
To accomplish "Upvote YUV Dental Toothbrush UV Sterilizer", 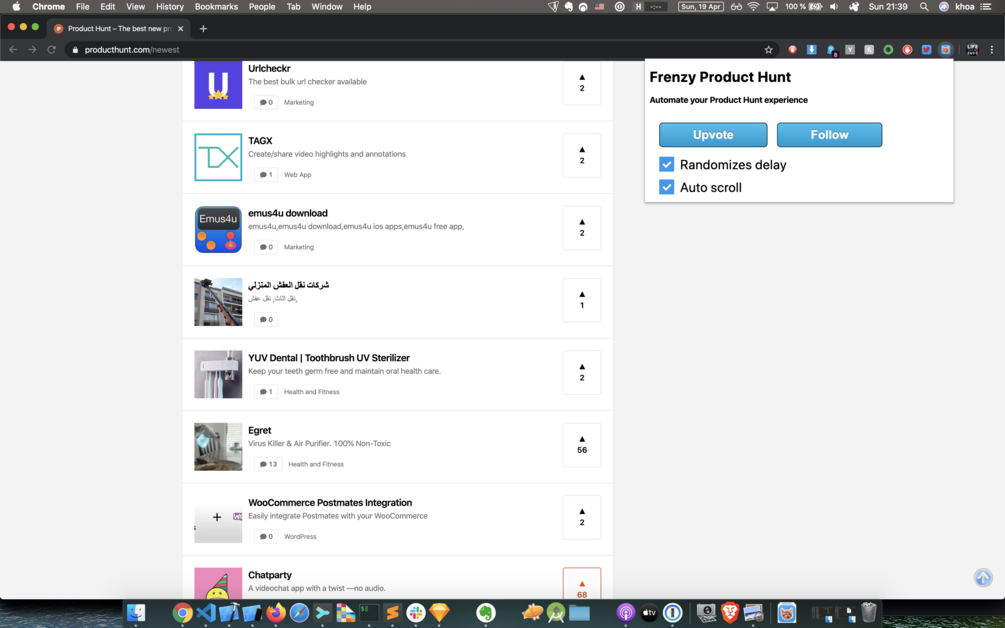I will point(582,372).
